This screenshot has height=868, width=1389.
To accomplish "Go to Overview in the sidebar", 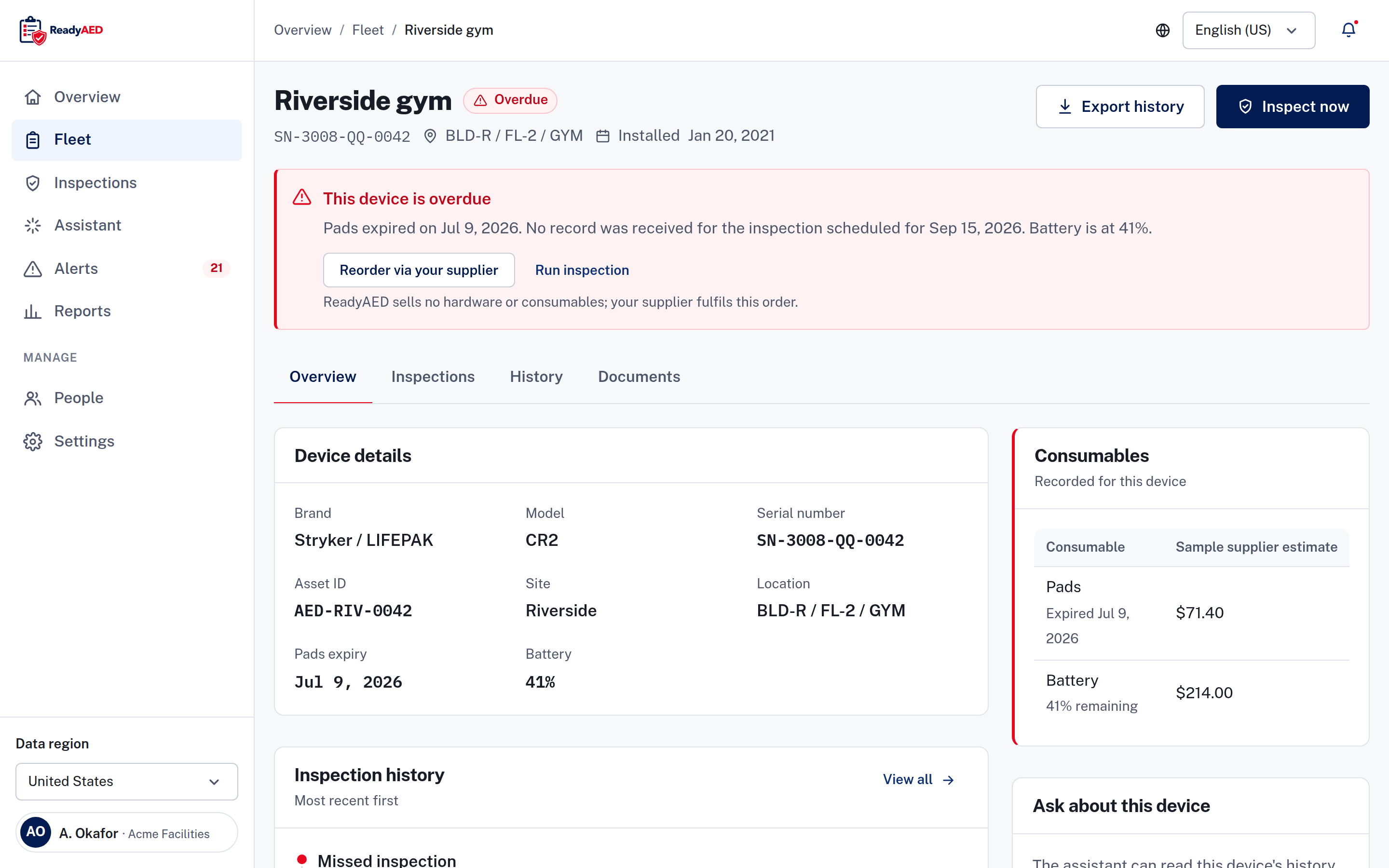I will pos(127,97).
